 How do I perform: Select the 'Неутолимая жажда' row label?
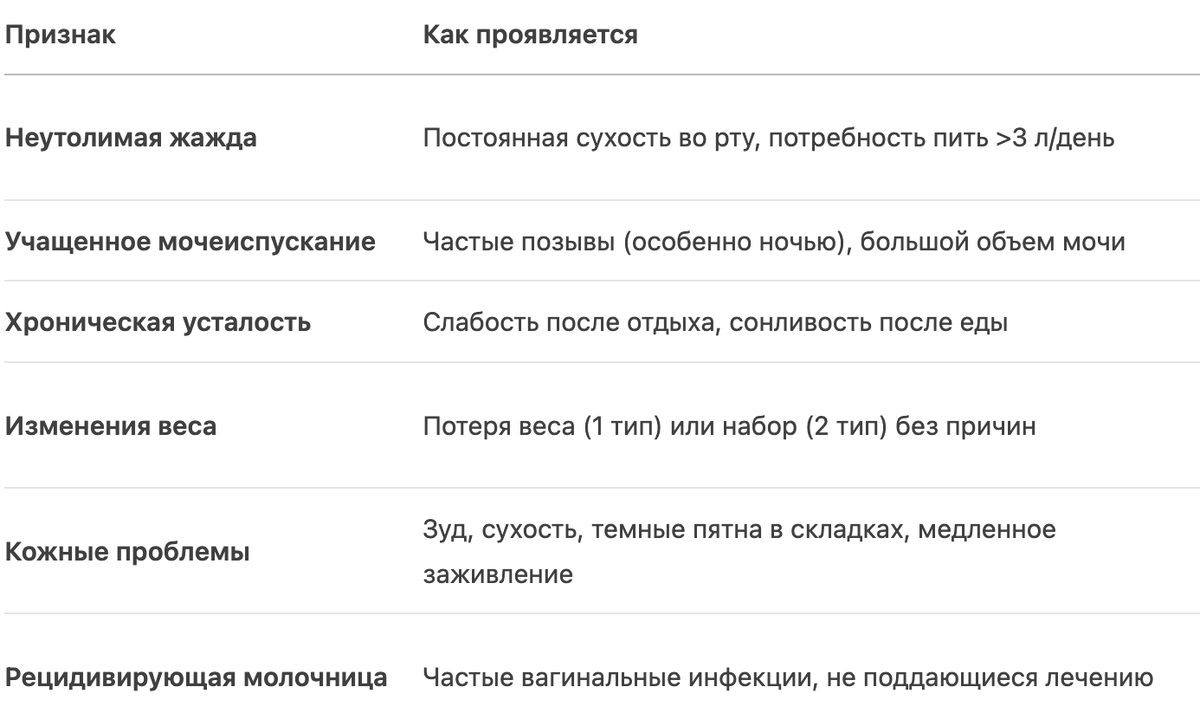[x=131, y=138]
